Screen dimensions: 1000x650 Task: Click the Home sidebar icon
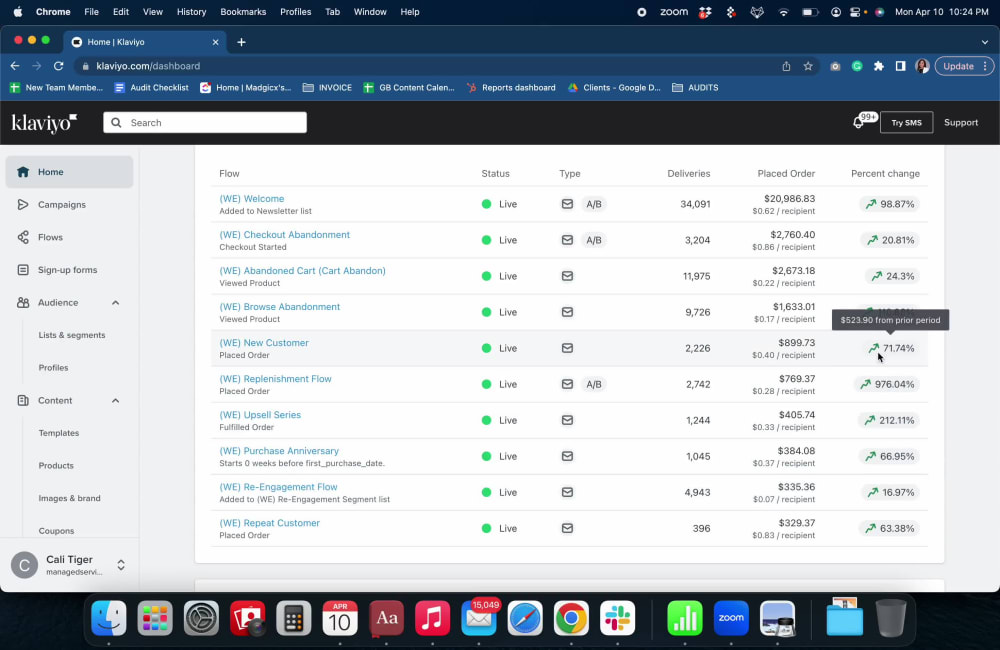[x=24, y=172]
